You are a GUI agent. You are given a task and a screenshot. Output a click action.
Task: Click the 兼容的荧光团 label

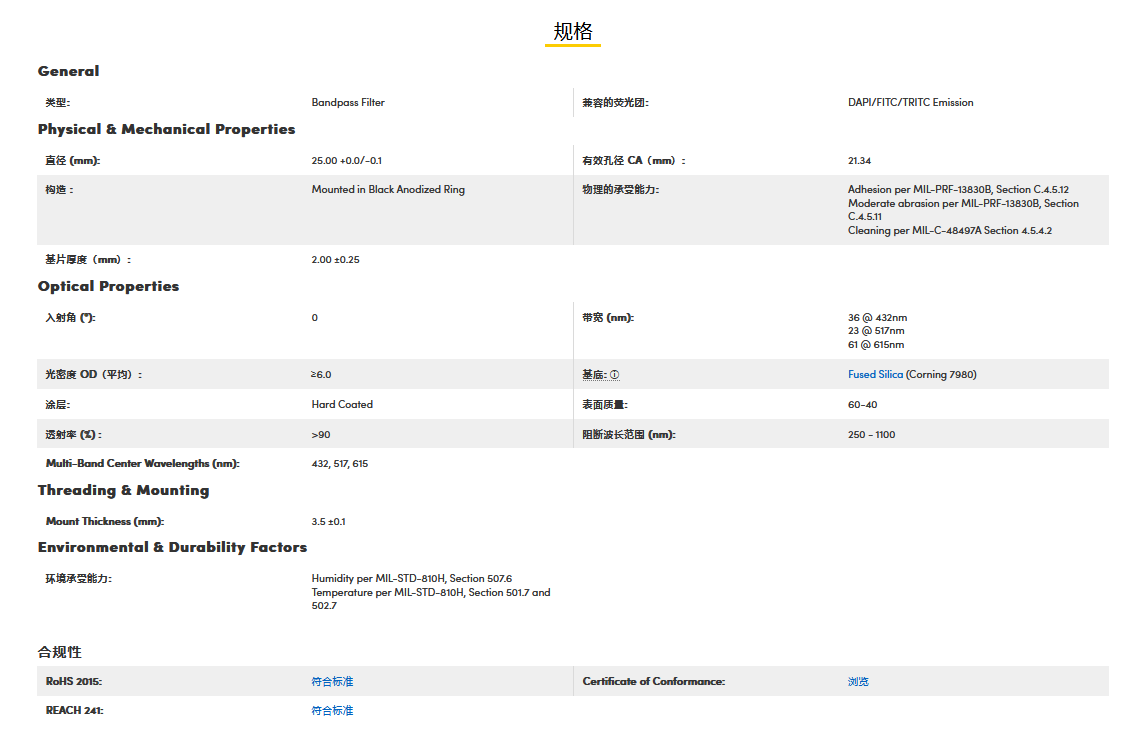[x=615, y=102]
